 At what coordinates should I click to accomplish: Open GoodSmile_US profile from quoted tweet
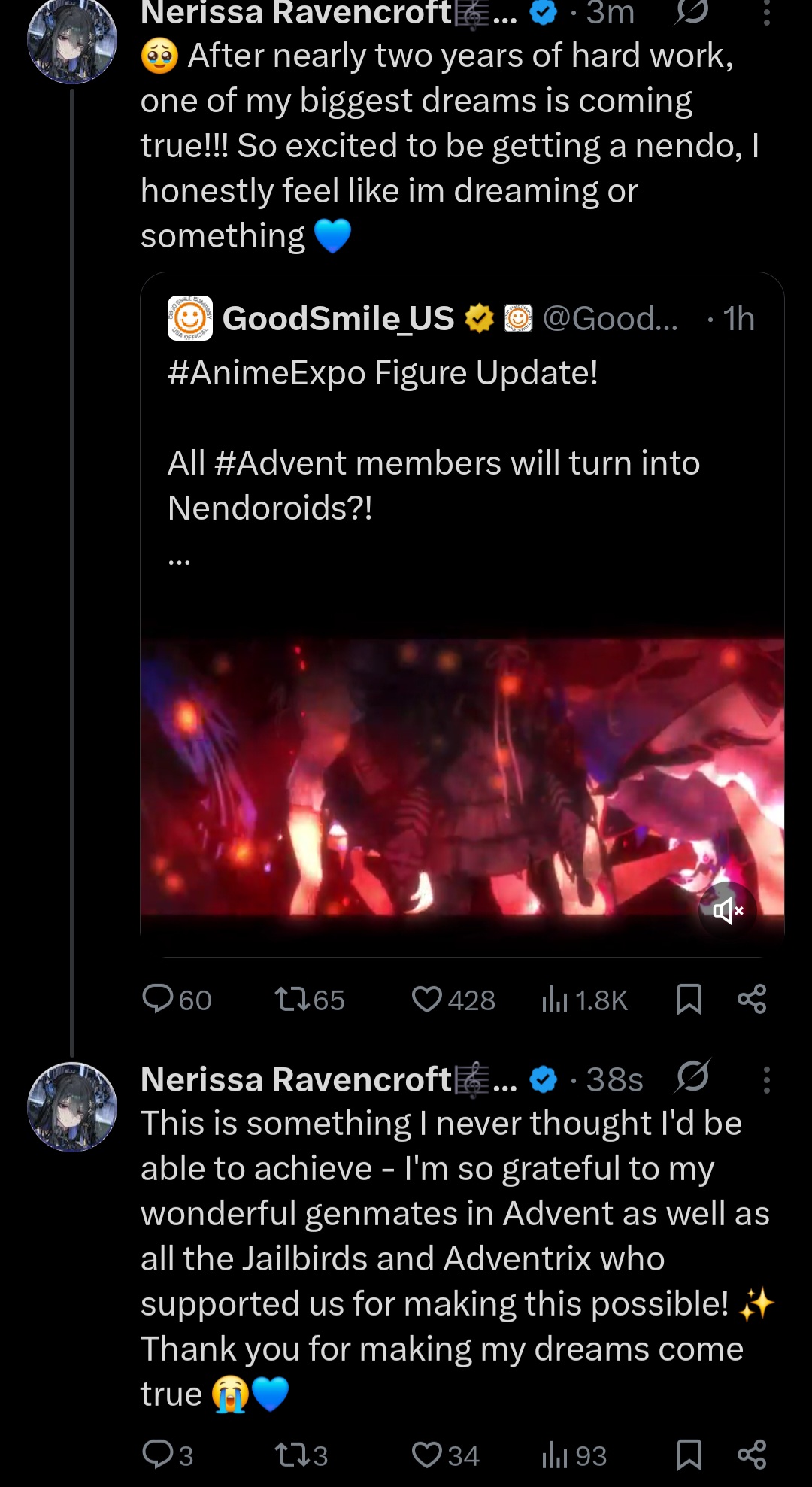pyautogui.click(x=338, y=319)
